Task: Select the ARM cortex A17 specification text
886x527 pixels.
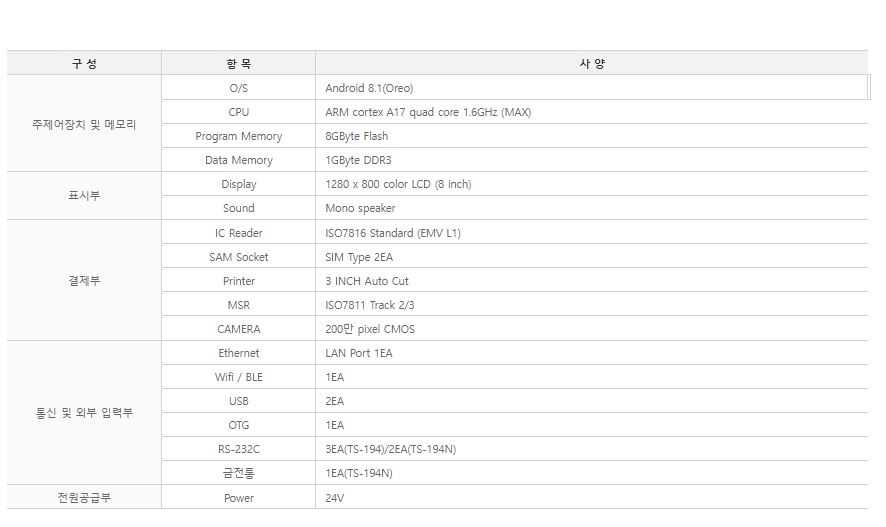Action: click(428, 112)
